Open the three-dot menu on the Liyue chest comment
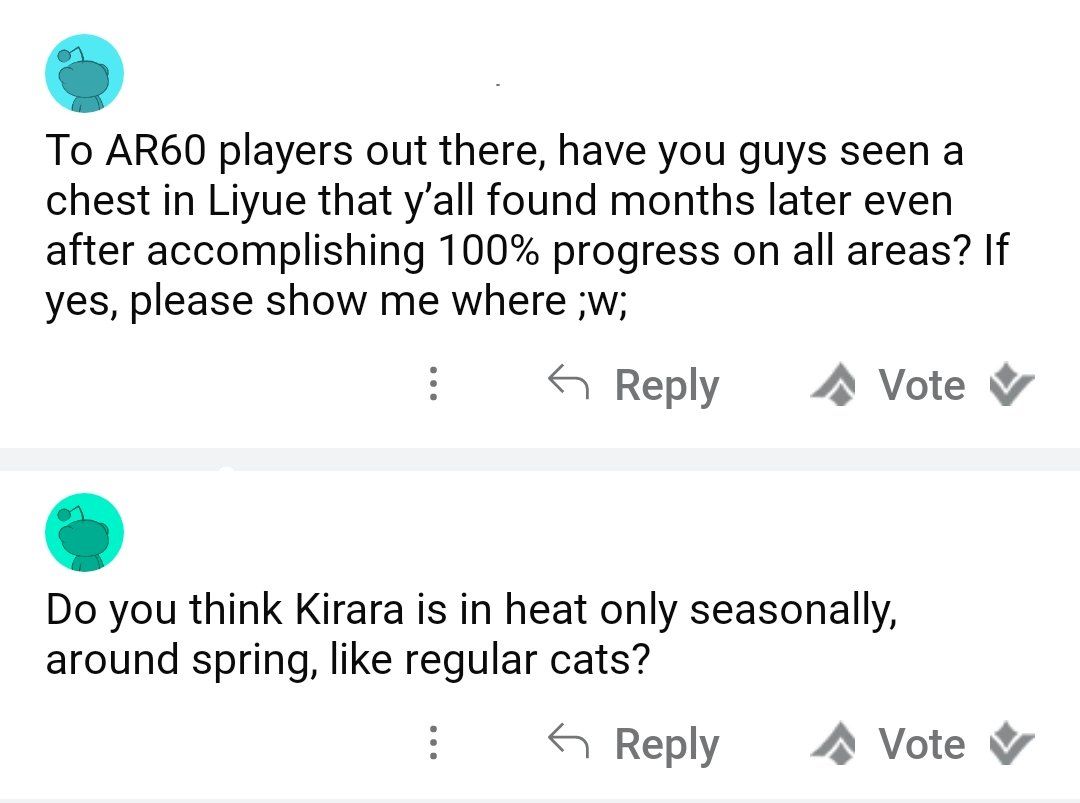Viewport: 1080px width, 803px height. tap(433, 385)
